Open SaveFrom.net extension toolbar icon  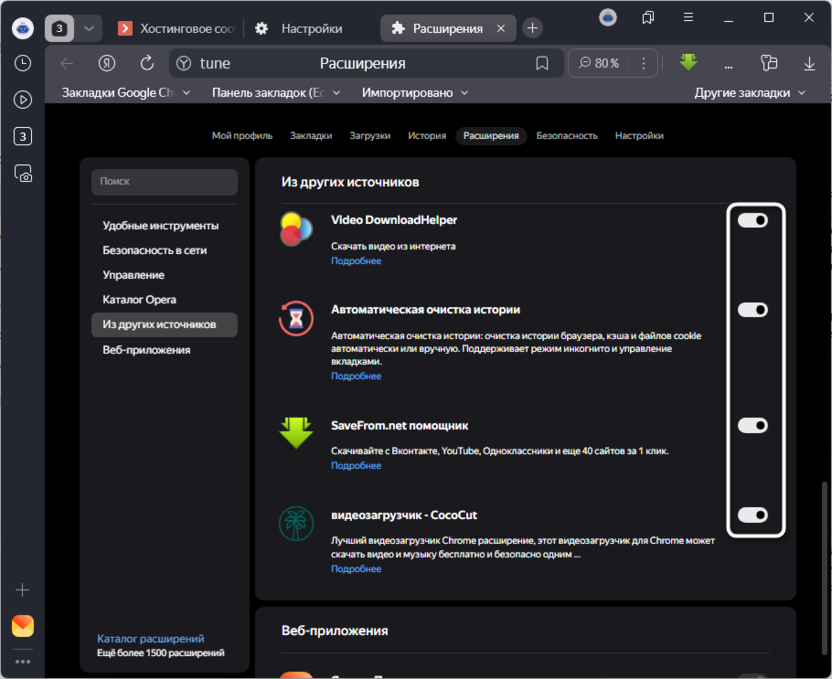click(688, 63)
